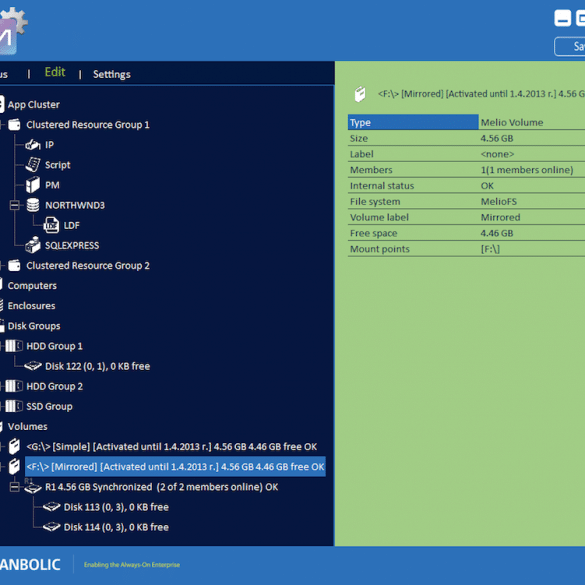Click the Disk 122 drive icon
This screenshot has height=585, width=585.
[x=33, y=366]
